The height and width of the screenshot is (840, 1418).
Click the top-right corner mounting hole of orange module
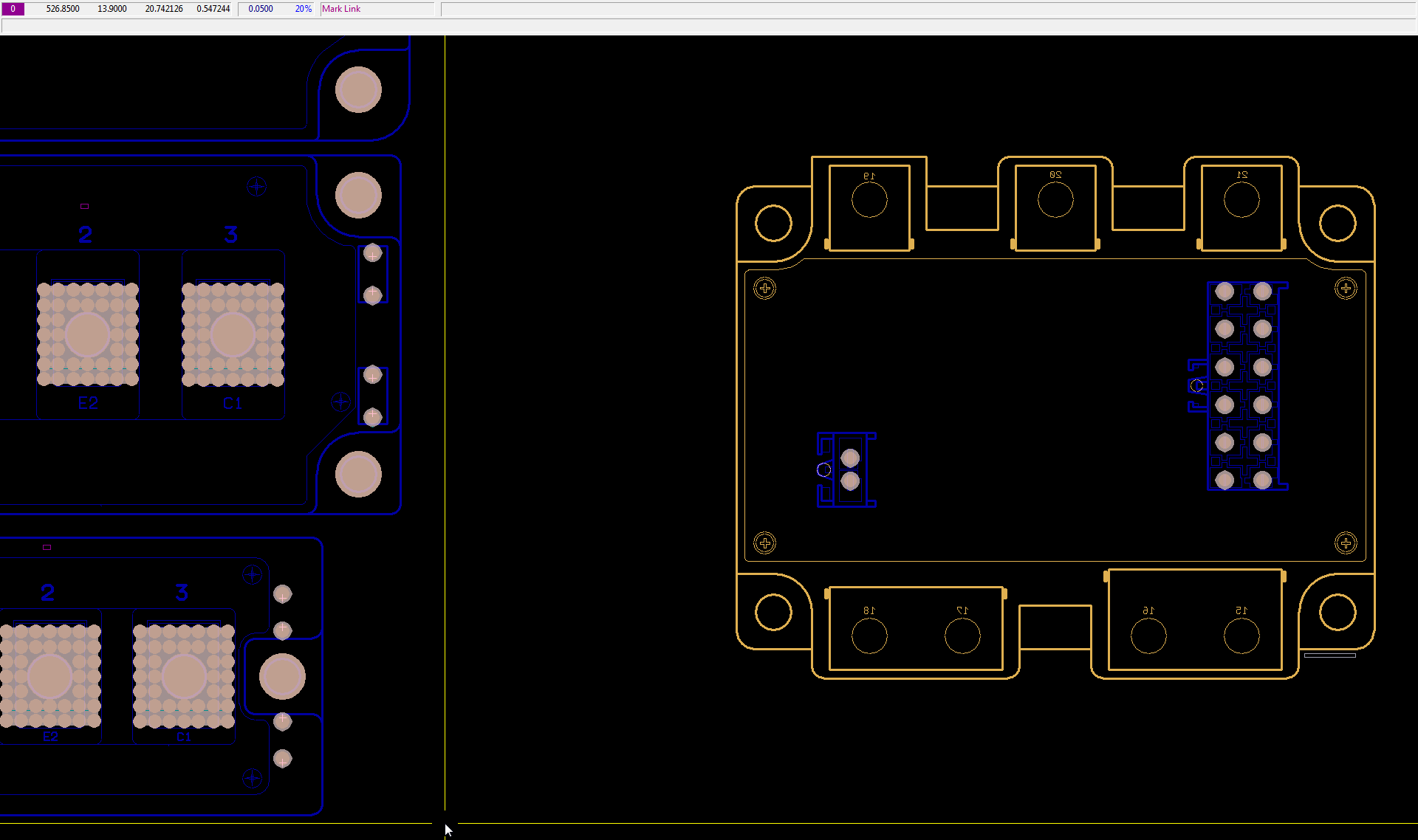coord(1337,223)
